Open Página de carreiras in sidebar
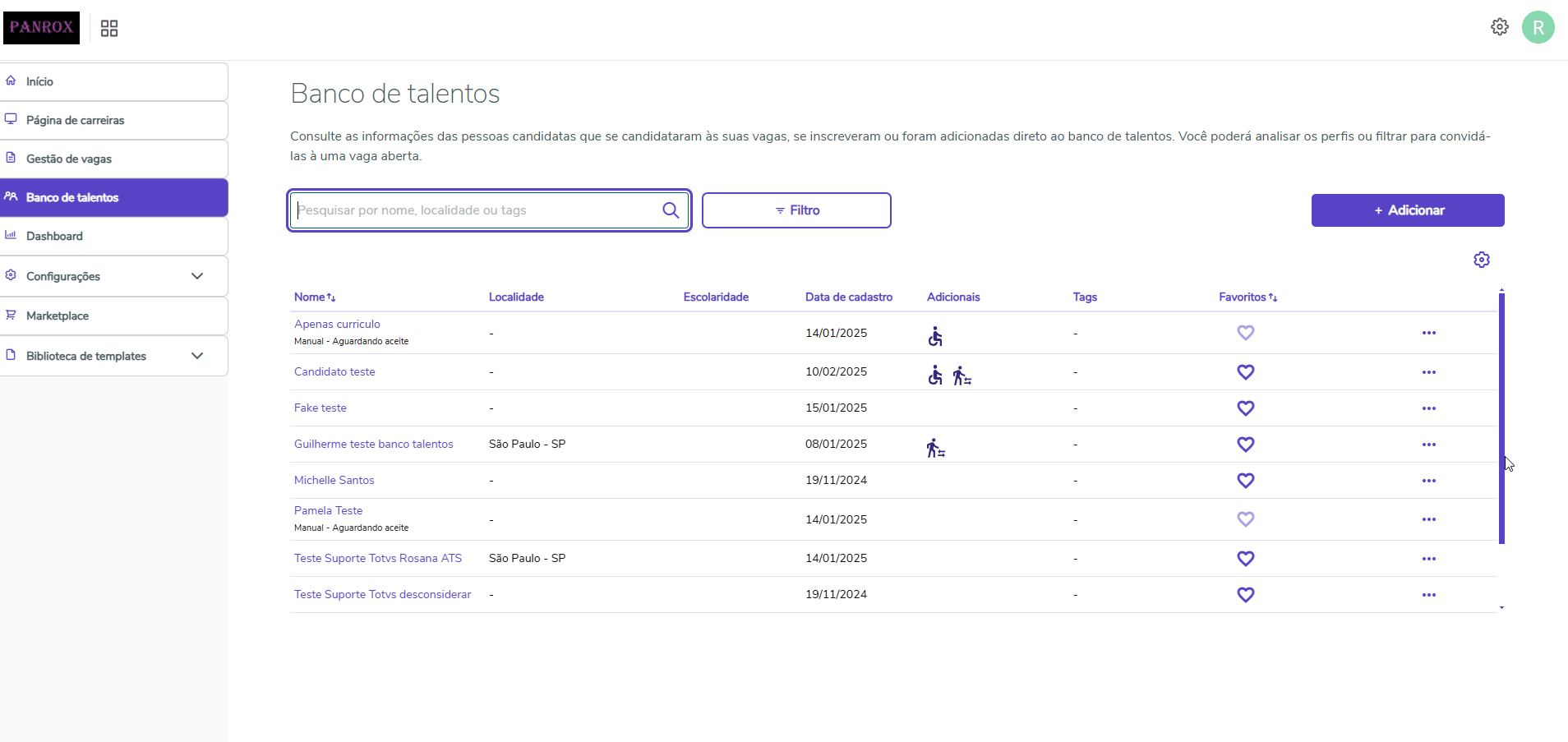This screenshot has width=1568, height=742. [x=113, y=120]
